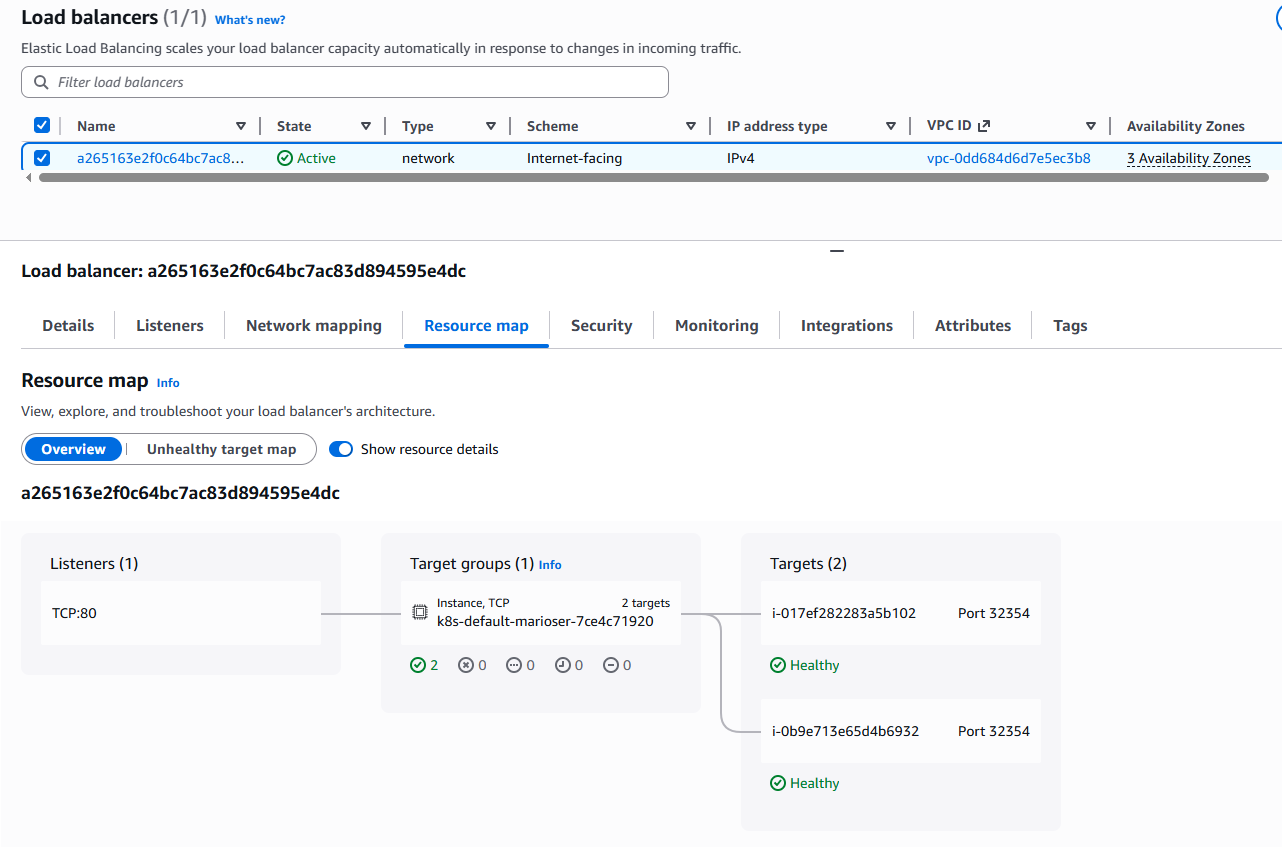Click the healthy targets count icon
Screen dimensions: 1282x852
coord(418,665)
